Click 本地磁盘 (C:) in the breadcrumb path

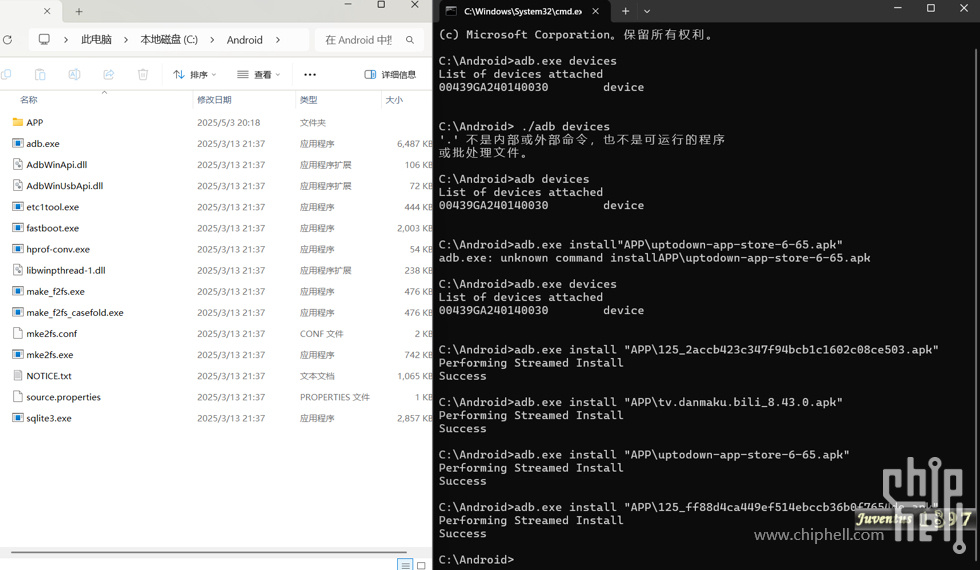[169, 40]
